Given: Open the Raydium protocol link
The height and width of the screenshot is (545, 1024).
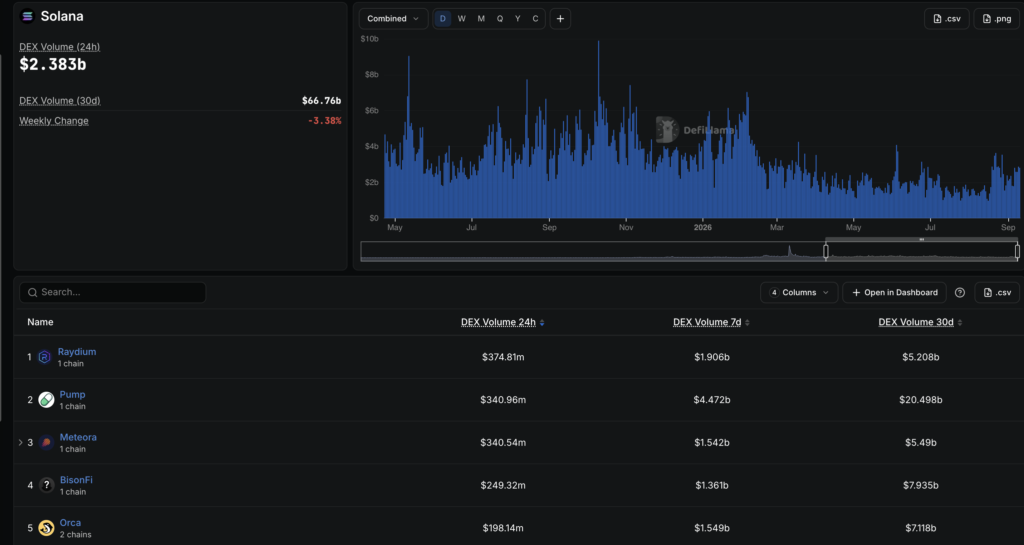Looking at the screenshot, I should (77, 351).
